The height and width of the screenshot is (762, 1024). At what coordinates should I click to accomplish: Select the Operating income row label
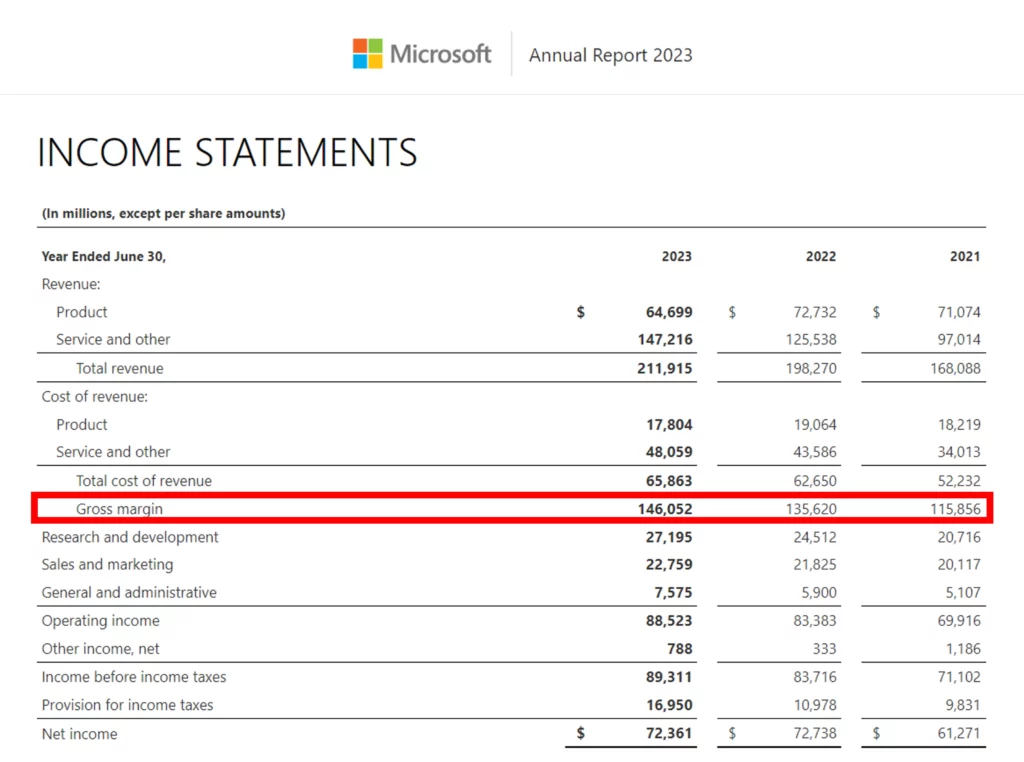pos(100,620)
